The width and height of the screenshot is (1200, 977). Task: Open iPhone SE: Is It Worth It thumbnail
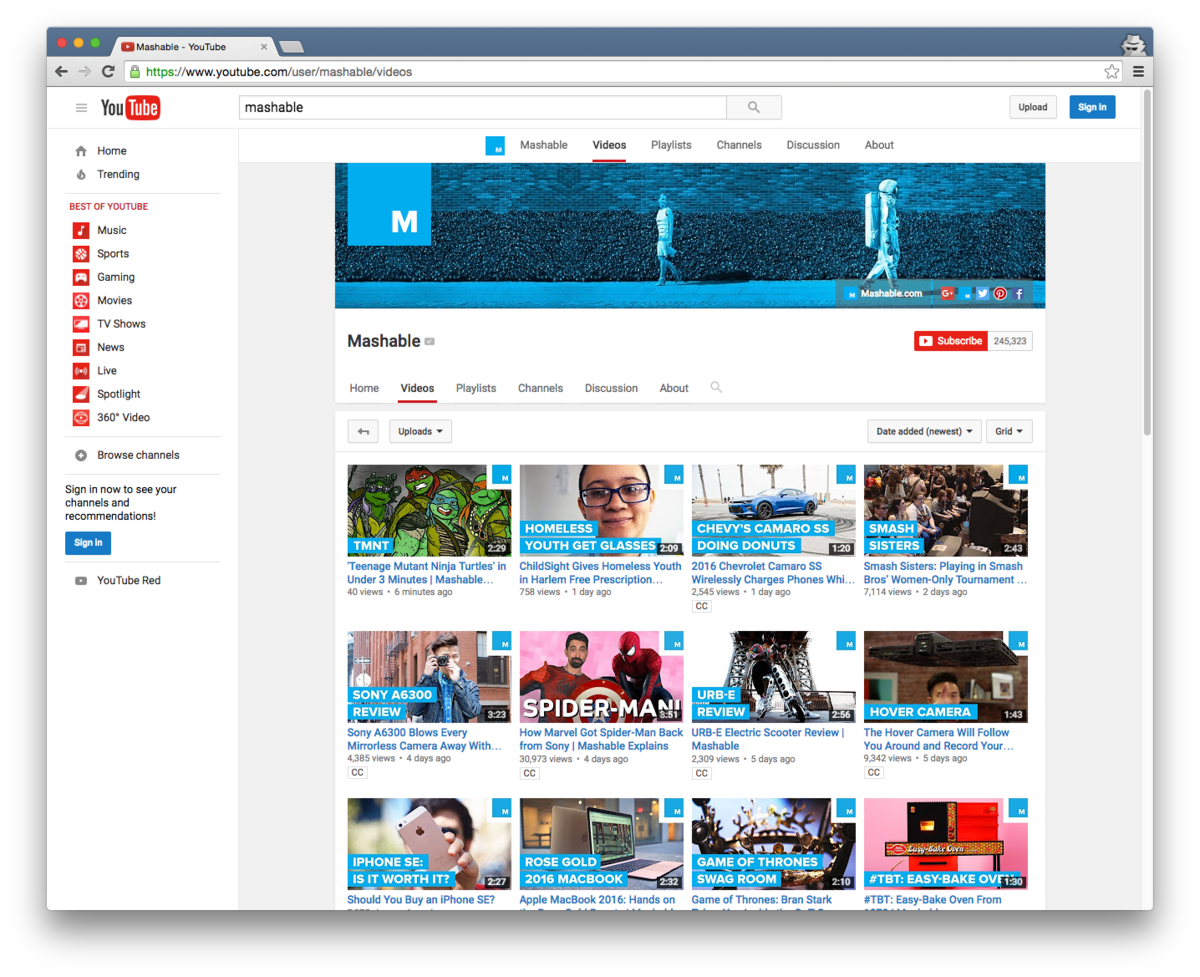tap(429, 844)
